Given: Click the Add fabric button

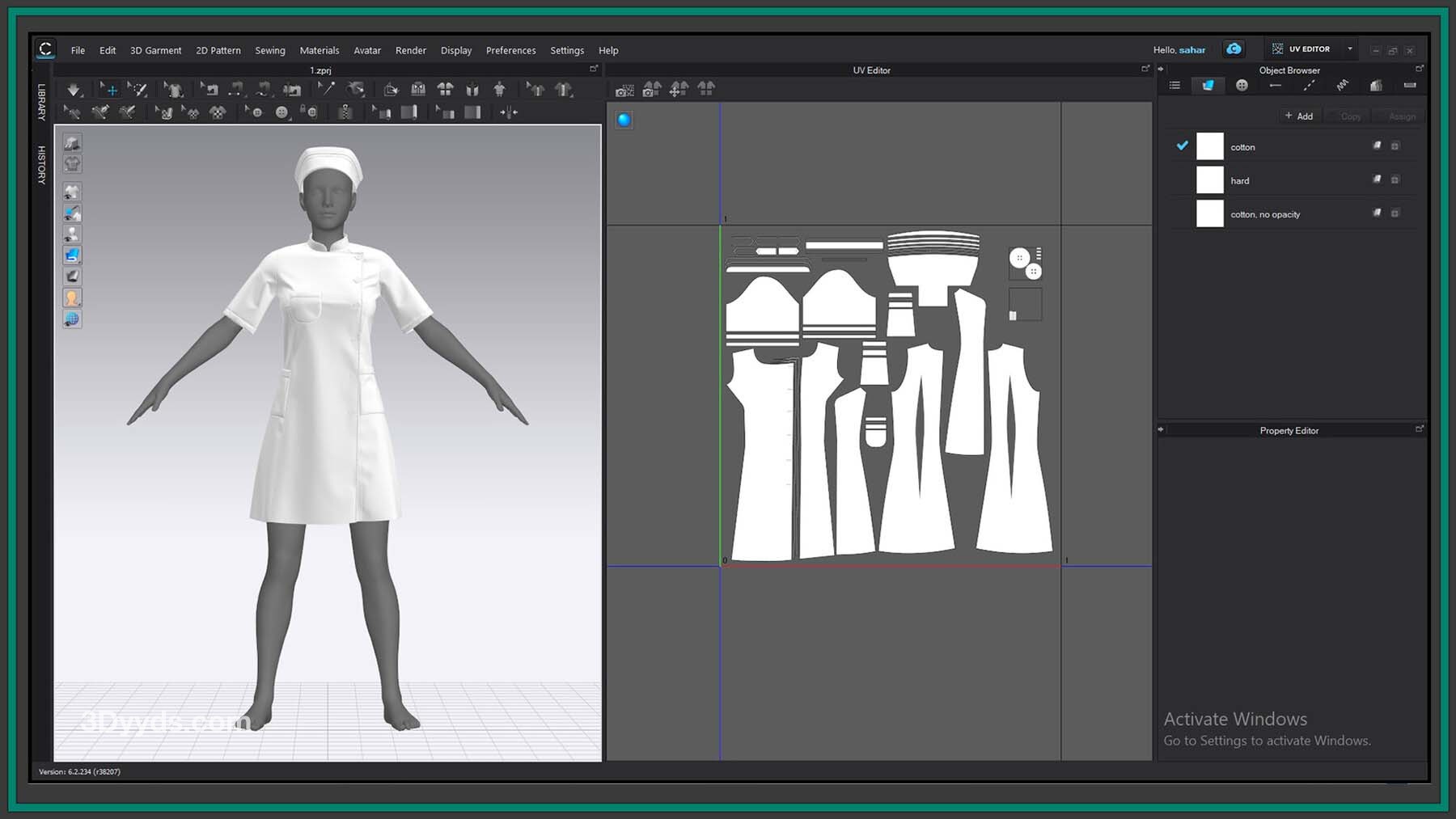Looking at the screenshot, I should pos(1299,116).
